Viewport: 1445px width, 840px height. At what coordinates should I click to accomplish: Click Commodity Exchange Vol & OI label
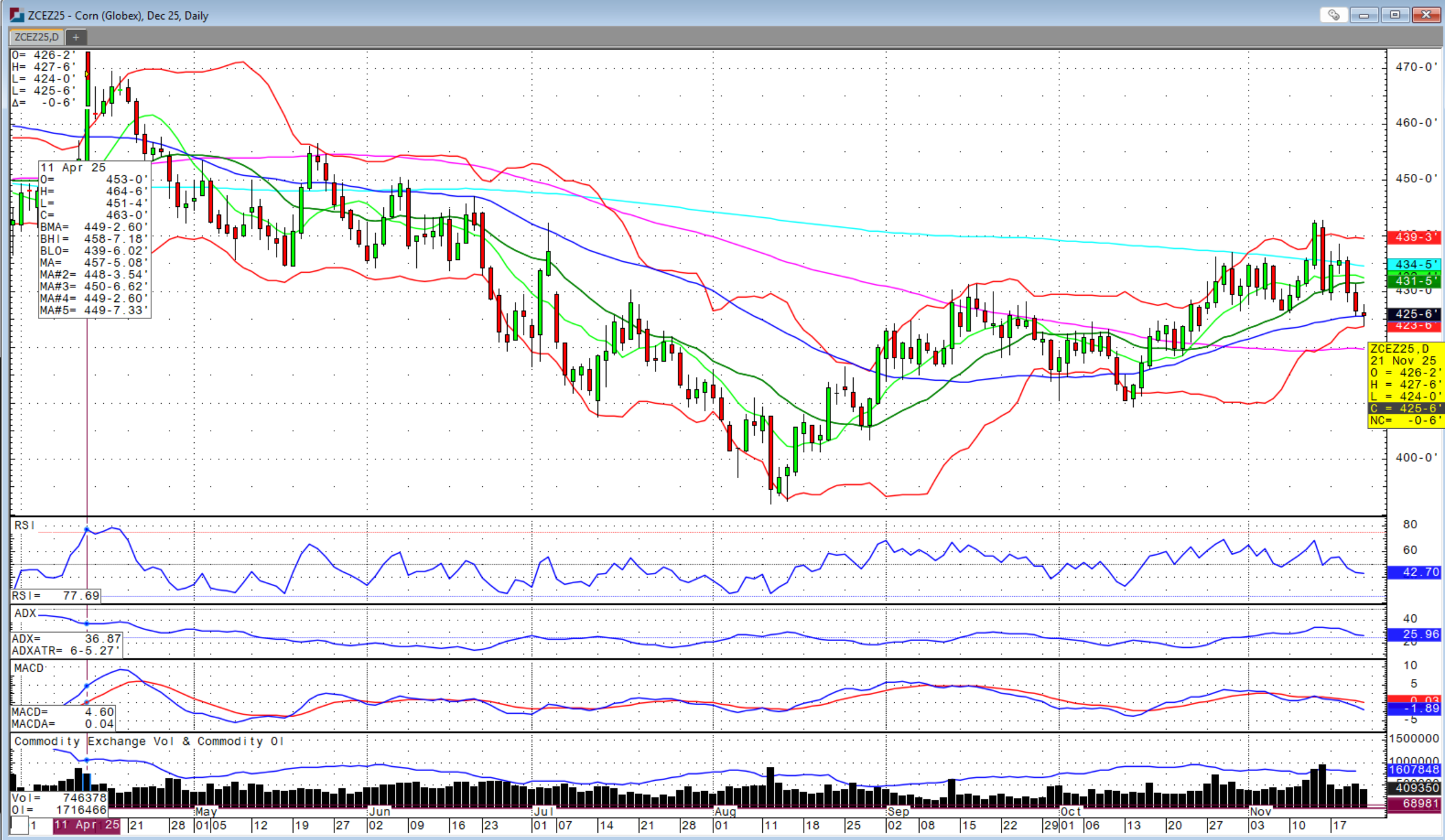click(148, 741)
